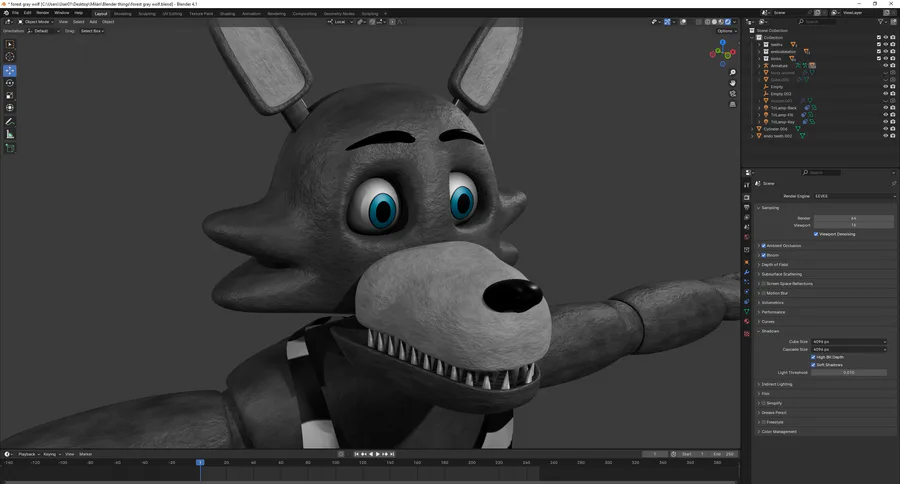Image resolution: width=900 pixels, height=484 pixels.
Task: Open the timeline Marker menu
Action: [x=86, y=454]
